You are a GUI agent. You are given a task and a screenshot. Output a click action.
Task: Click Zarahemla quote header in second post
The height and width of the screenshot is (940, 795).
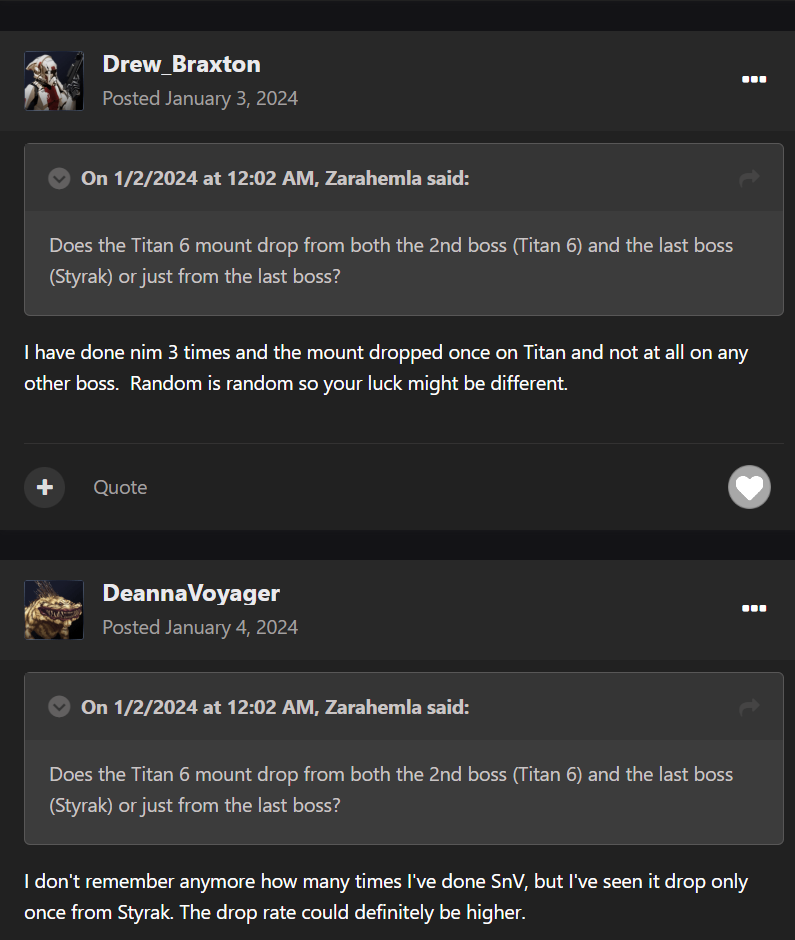275,707
